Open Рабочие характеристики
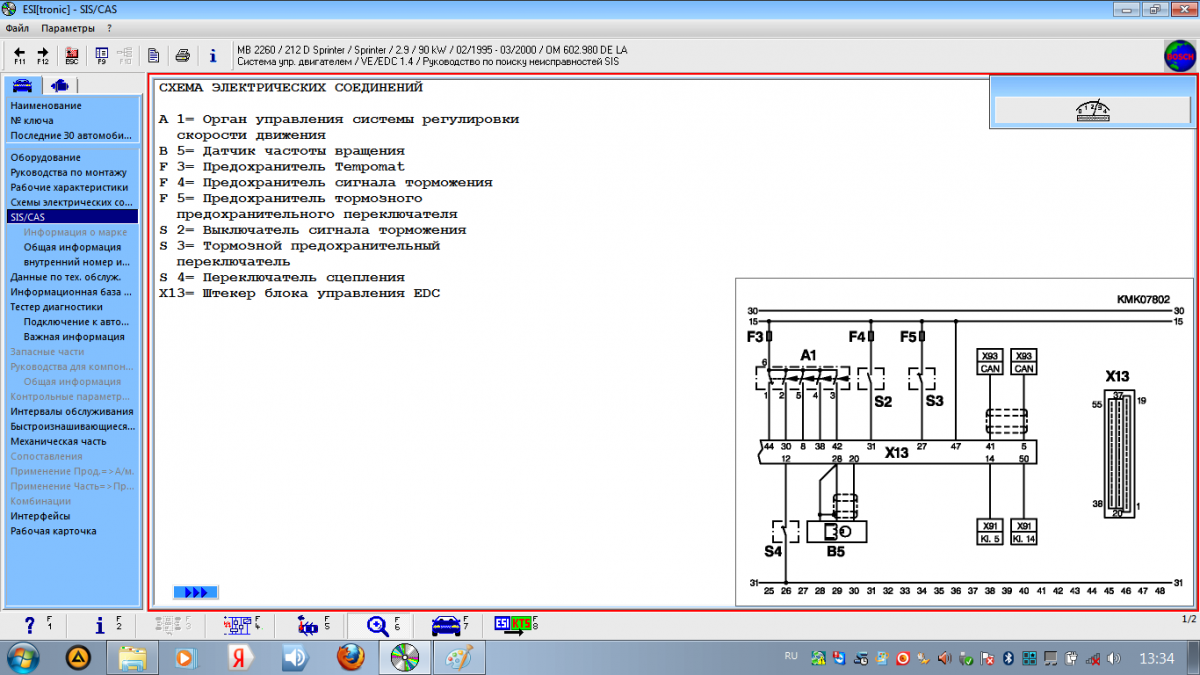 pos(69,187)
